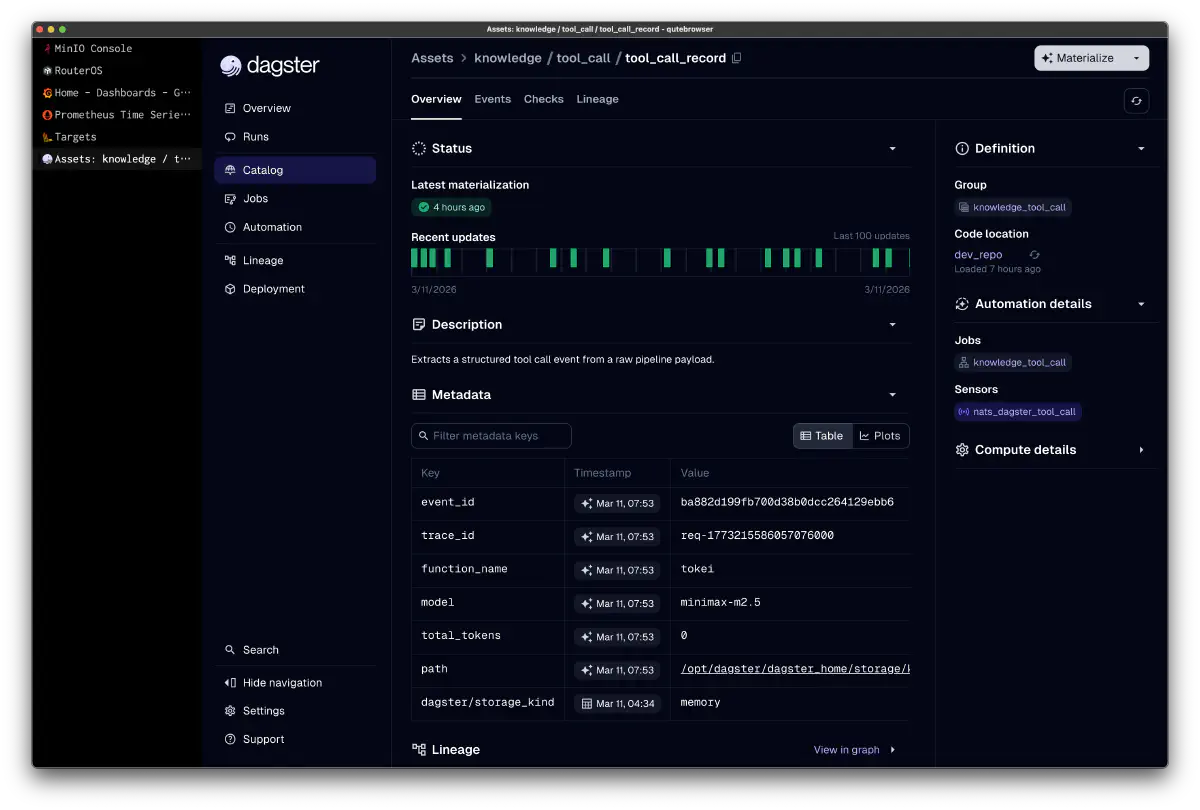Click the Materialize button
This screenshot has height=810, width=1200.
pyautogui.click(x=1079, y=58)
